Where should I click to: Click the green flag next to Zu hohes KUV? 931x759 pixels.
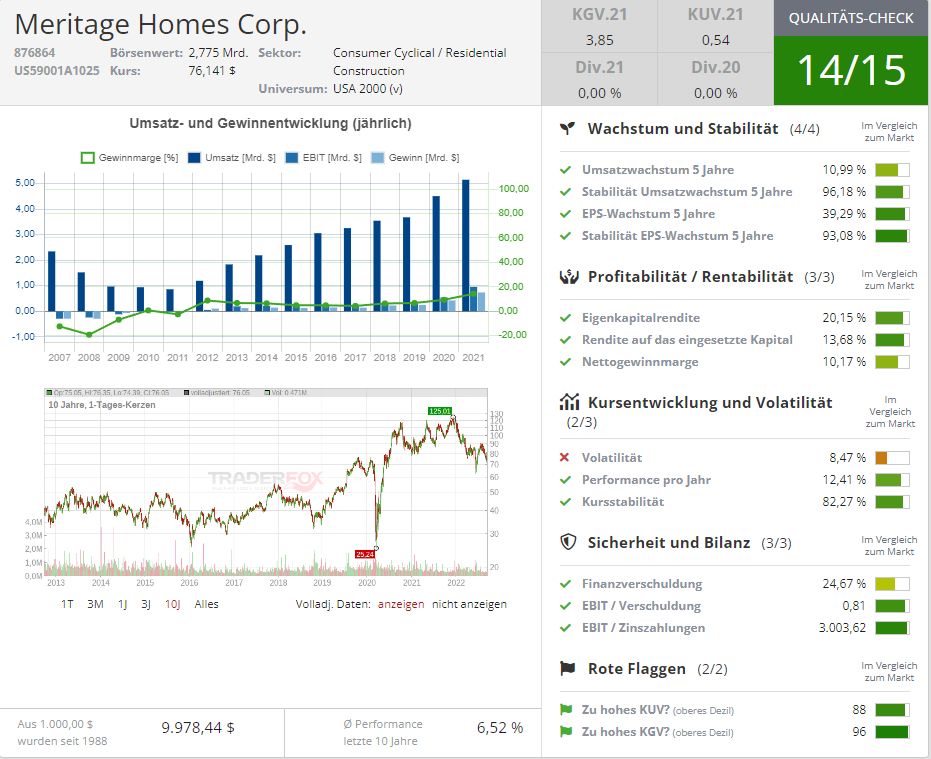(566, 710)
